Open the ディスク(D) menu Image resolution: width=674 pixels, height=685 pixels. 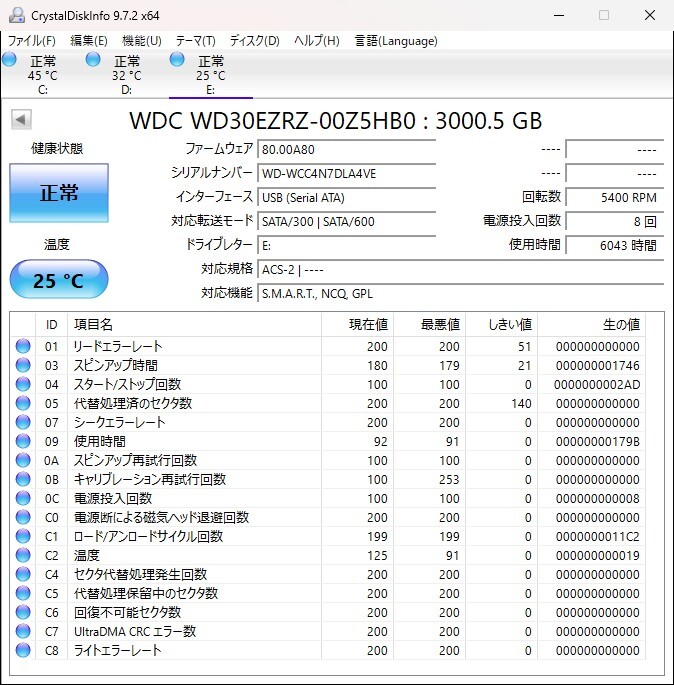pos(255,41)
